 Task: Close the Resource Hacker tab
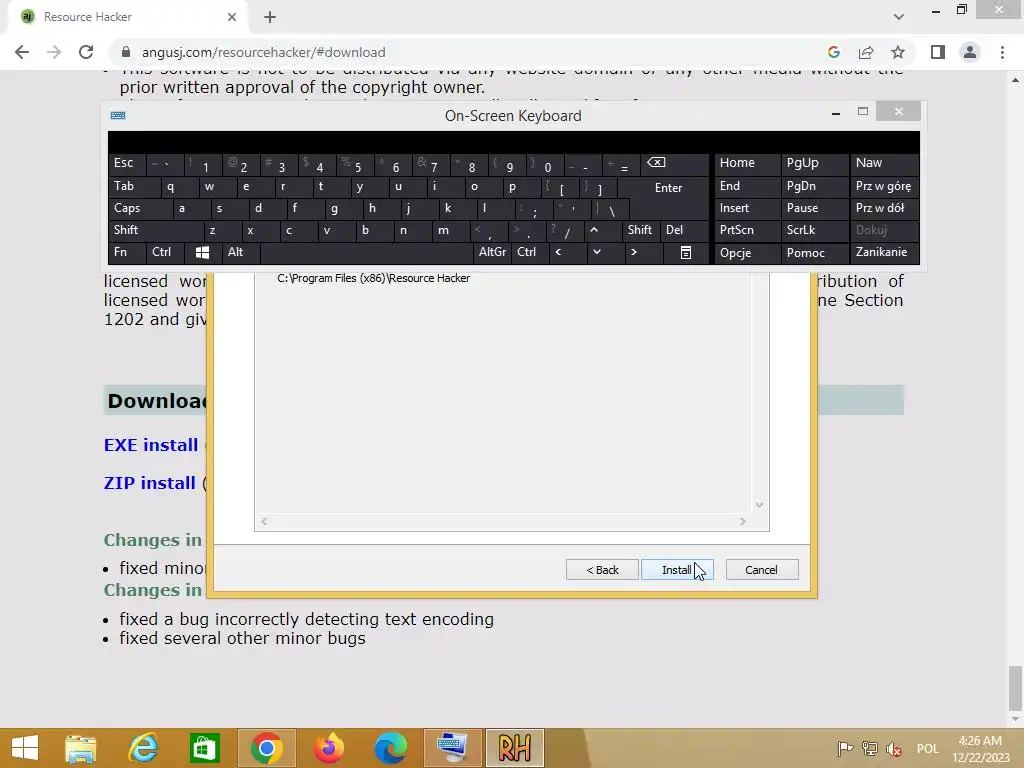click(232, 17)
